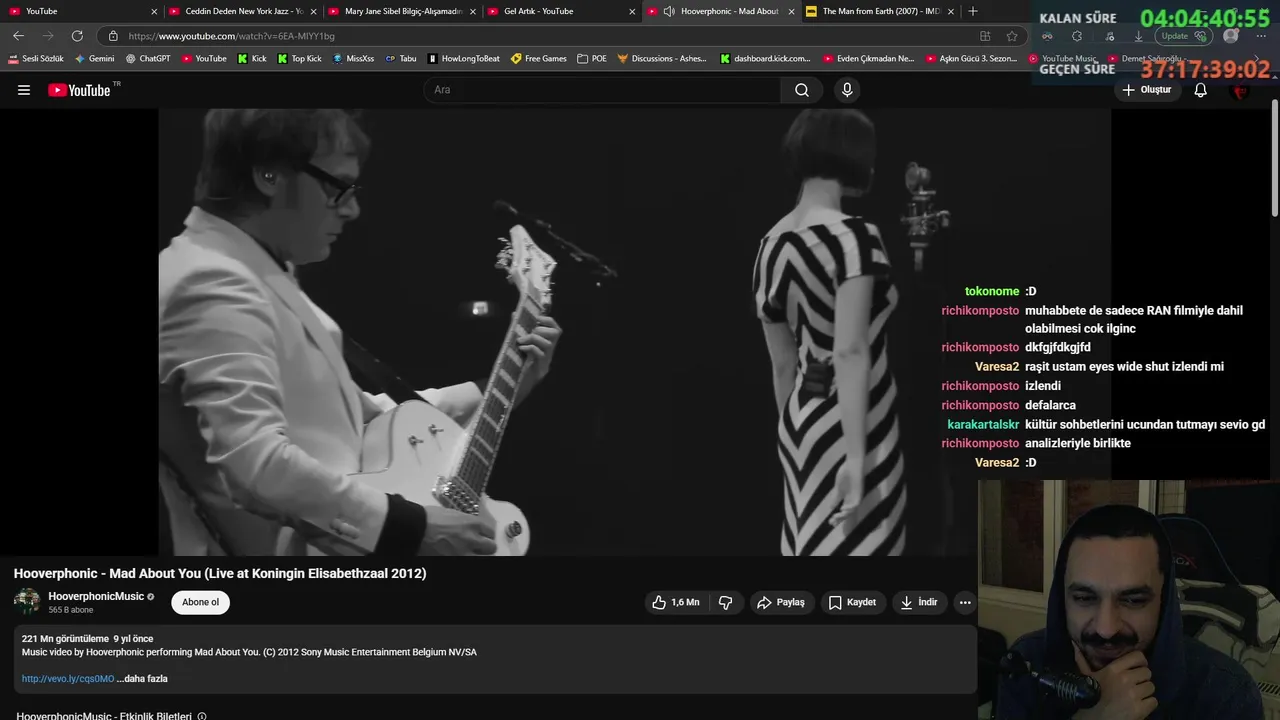Open the YouTube bookmark in bookmarks bar
The image size is (1280, 720).
tap(204, 59)
